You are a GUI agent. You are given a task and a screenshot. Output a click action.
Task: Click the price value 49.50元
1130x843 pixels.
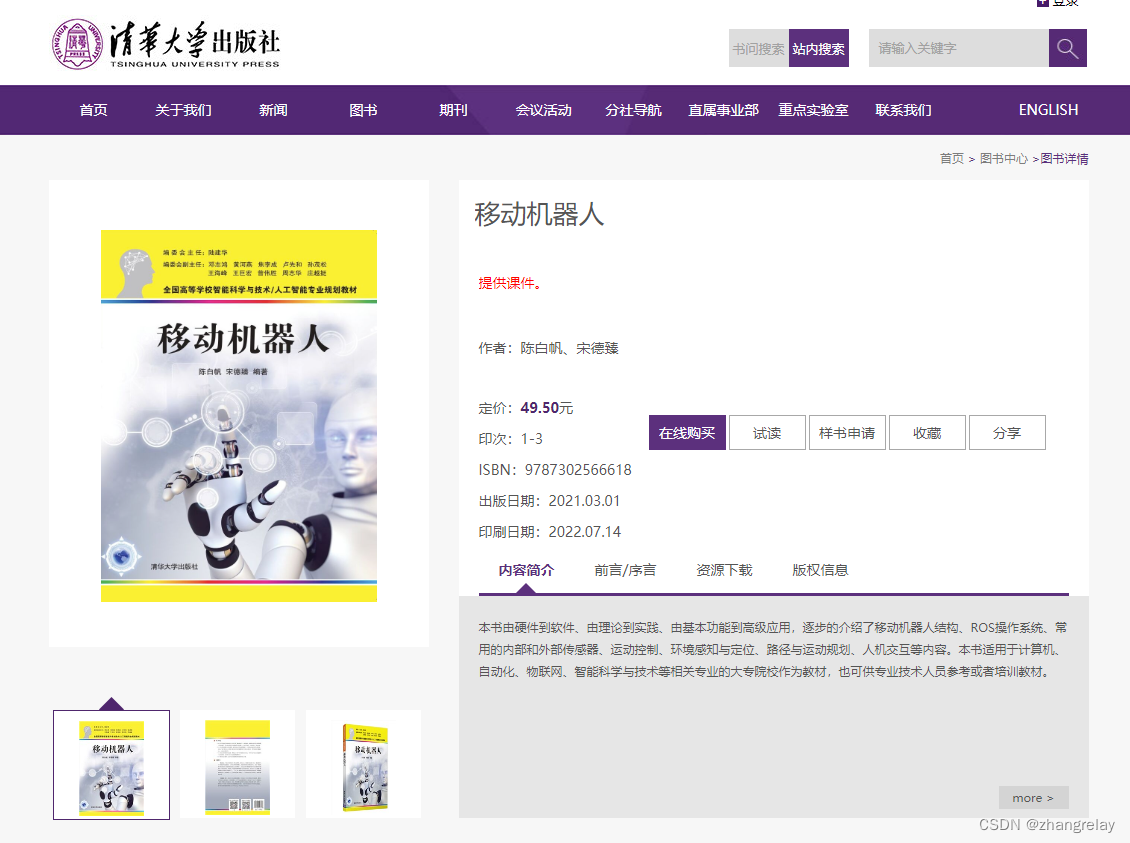547,408
